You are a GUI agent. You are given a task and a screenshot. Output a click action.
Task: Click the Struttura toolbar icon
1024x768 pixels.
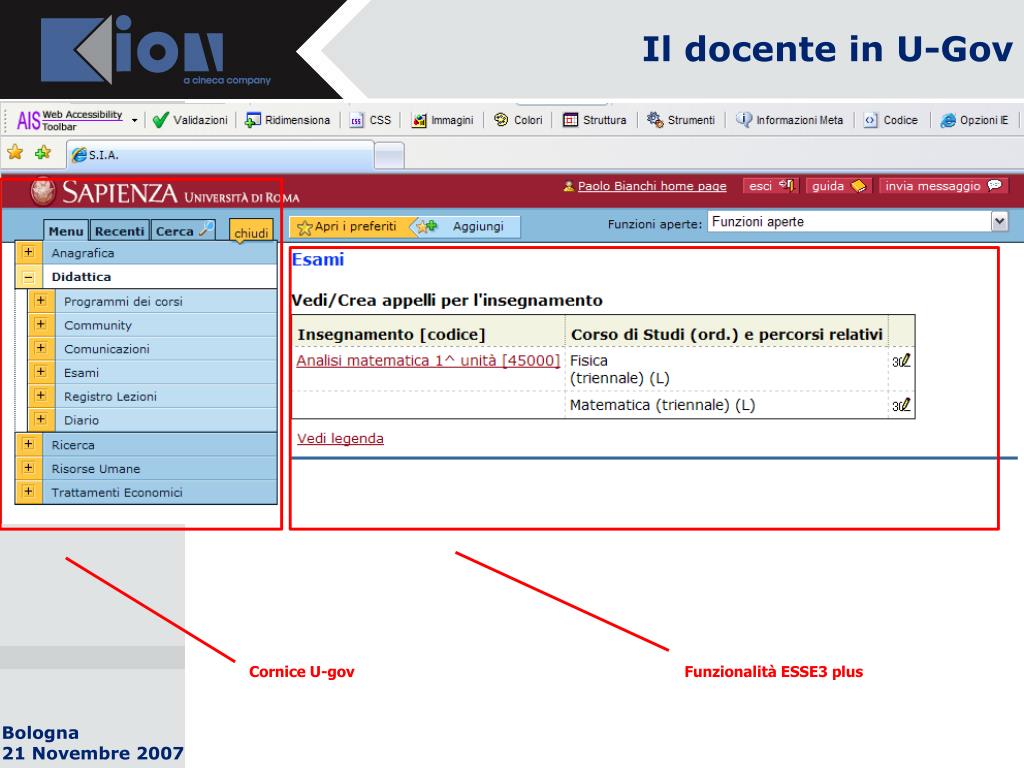571,120
